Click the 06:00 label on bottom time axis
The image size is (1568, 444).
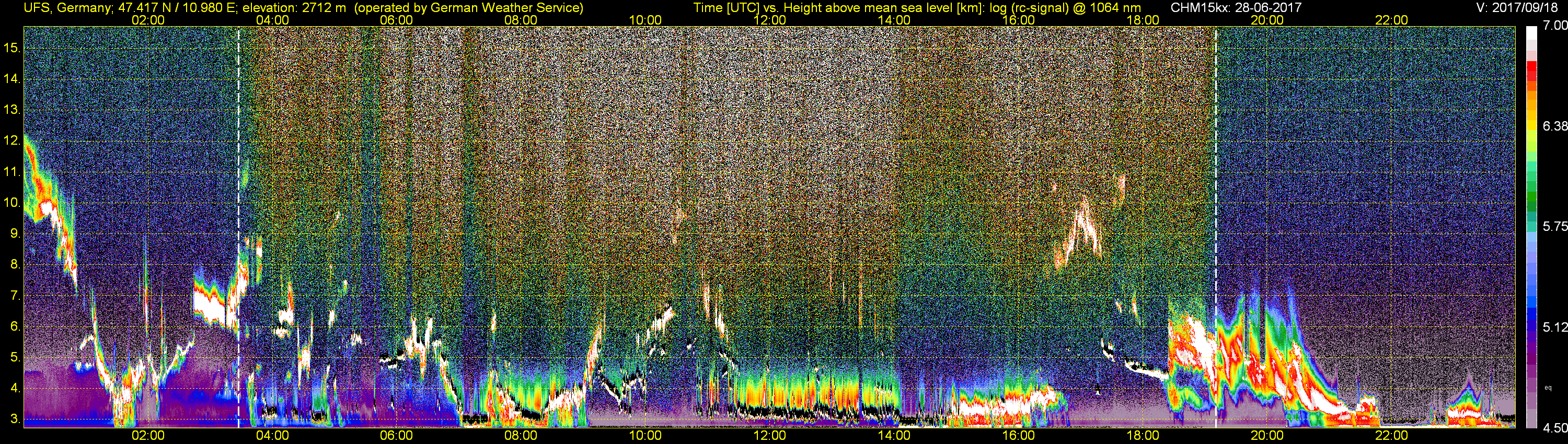[x=396, y=436]
